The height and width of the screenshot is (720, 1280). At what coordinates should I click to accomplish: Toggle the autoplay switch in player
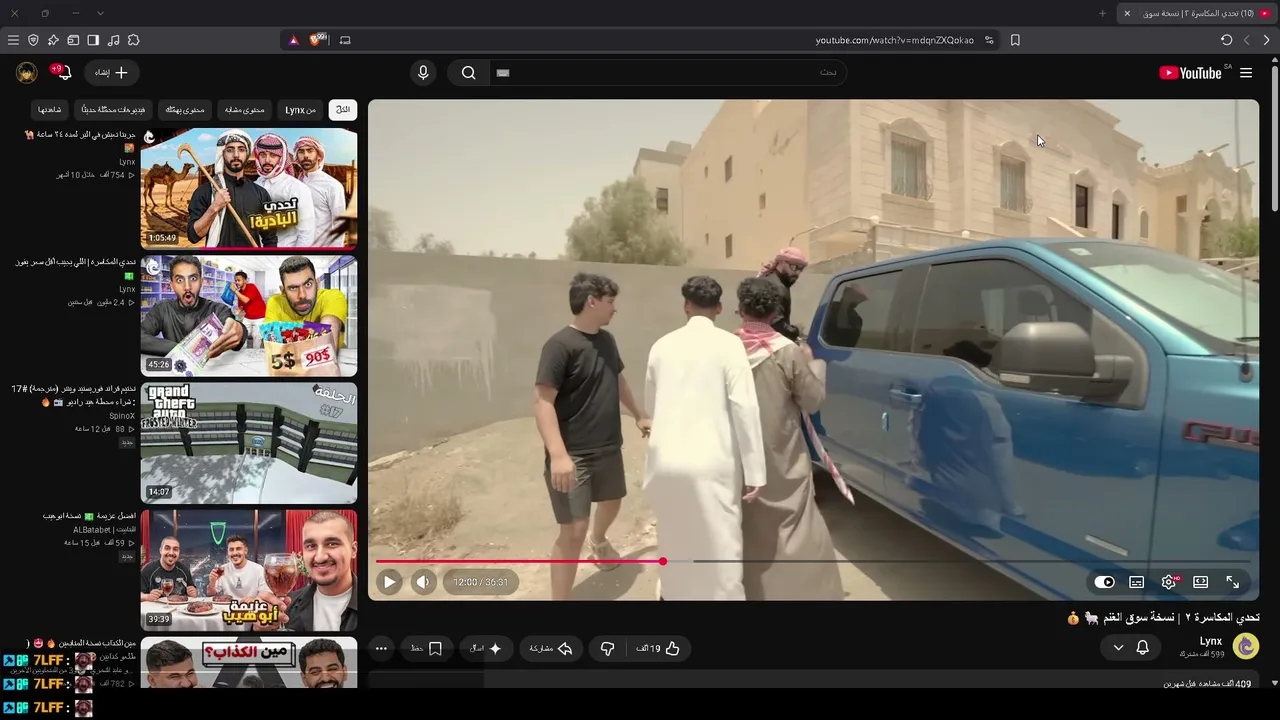pyautogui.click(x=1104, y=582)
